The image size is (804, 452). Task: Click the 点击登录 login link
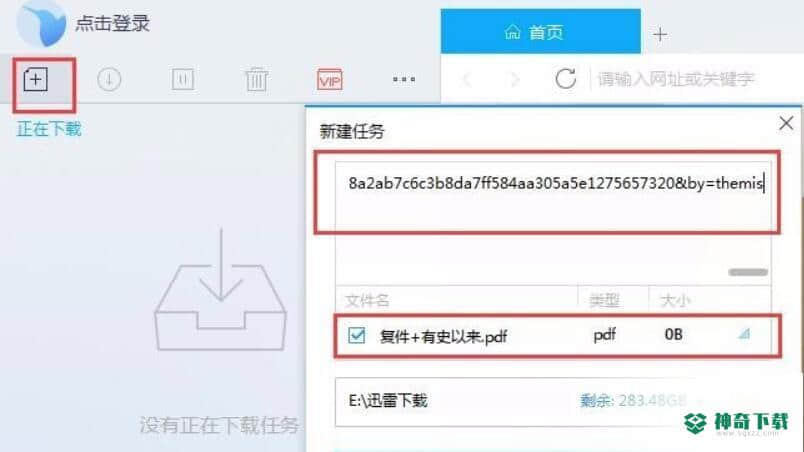[112, 23]
